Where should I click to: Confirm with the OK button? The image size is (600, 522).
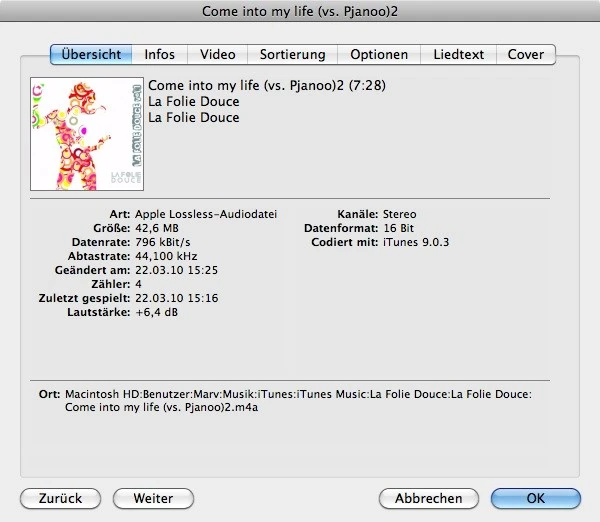(x=536, y=498)
